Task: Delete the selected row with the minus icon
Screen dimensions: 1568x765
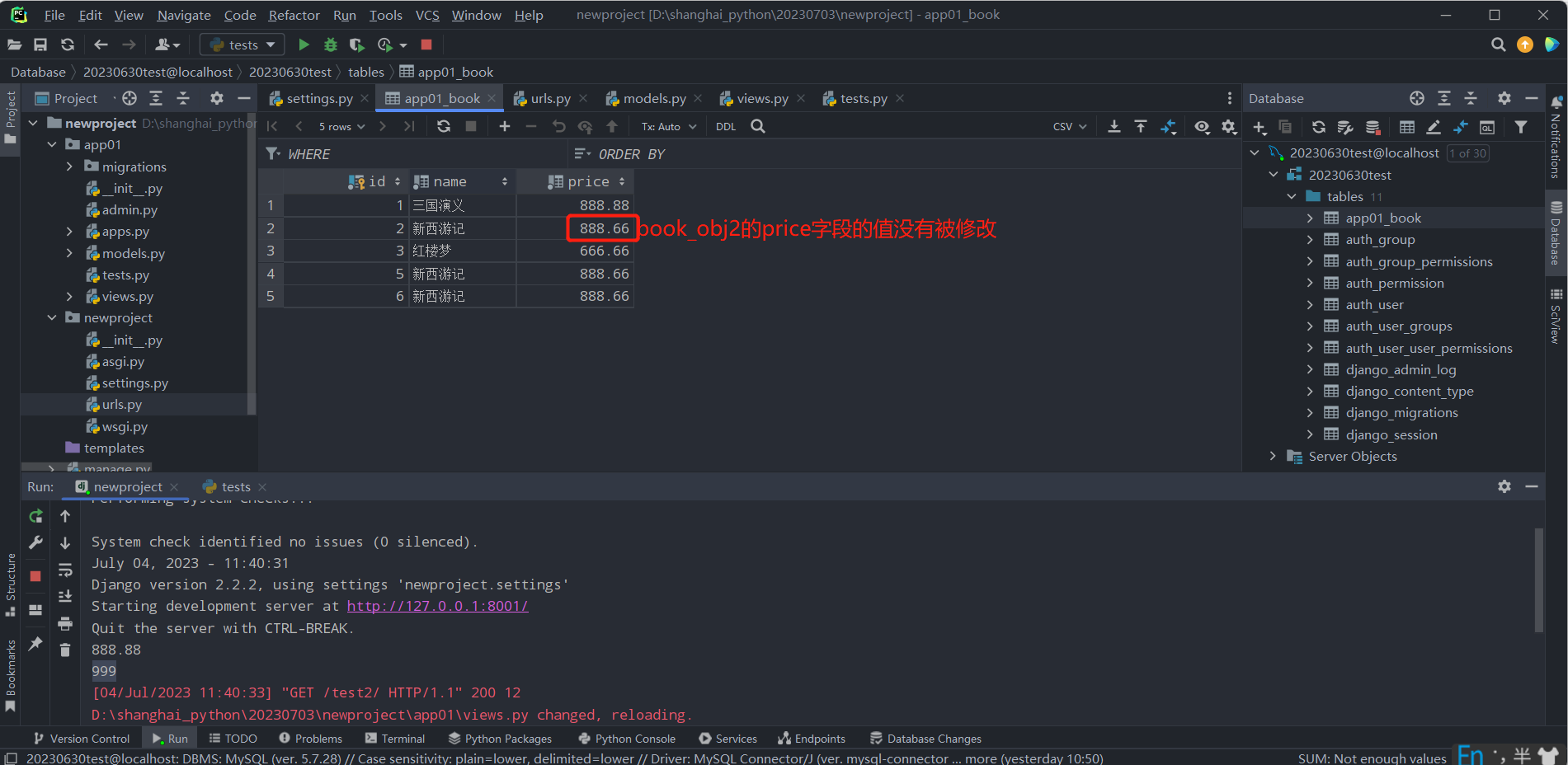Action: [531, 126]
